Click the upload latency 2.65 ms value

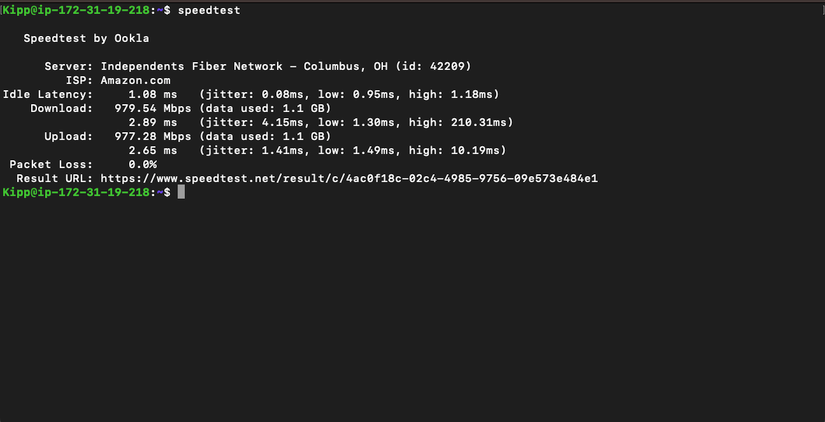tap(153, 150)
